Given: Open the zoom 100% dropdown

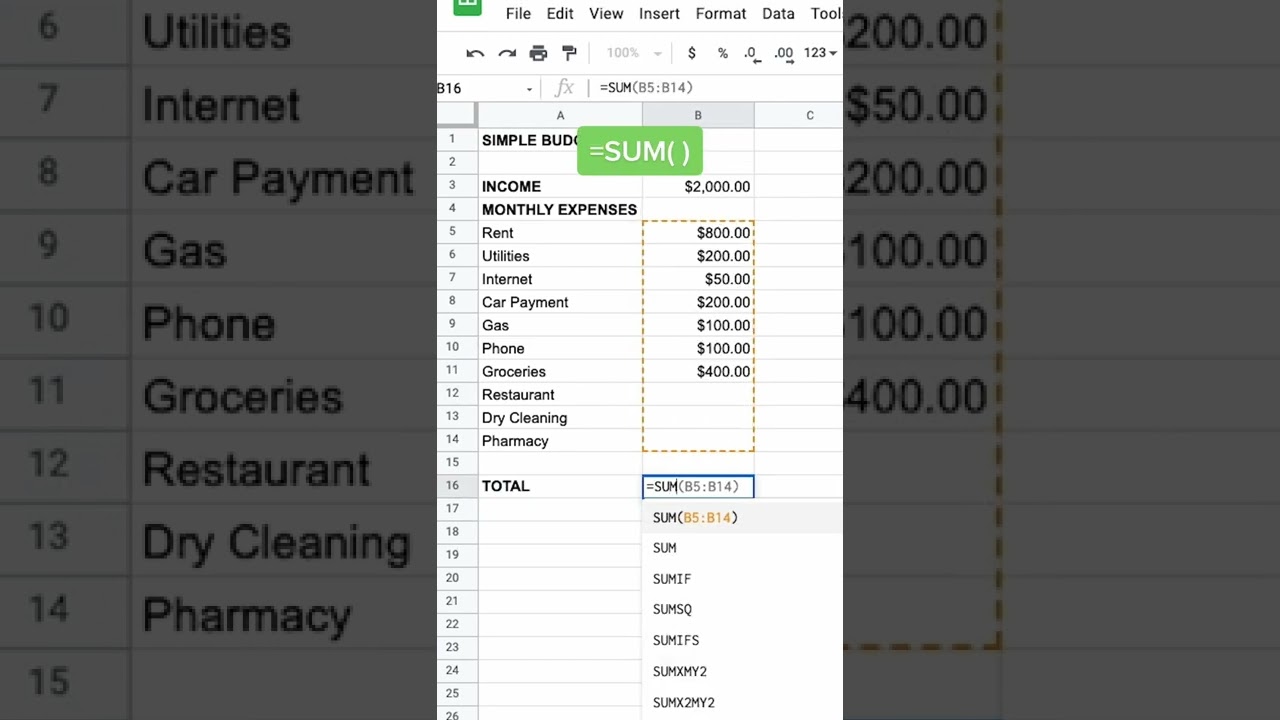Looking at the screenshot, I should pyautogui.click(x=634, y=53).
